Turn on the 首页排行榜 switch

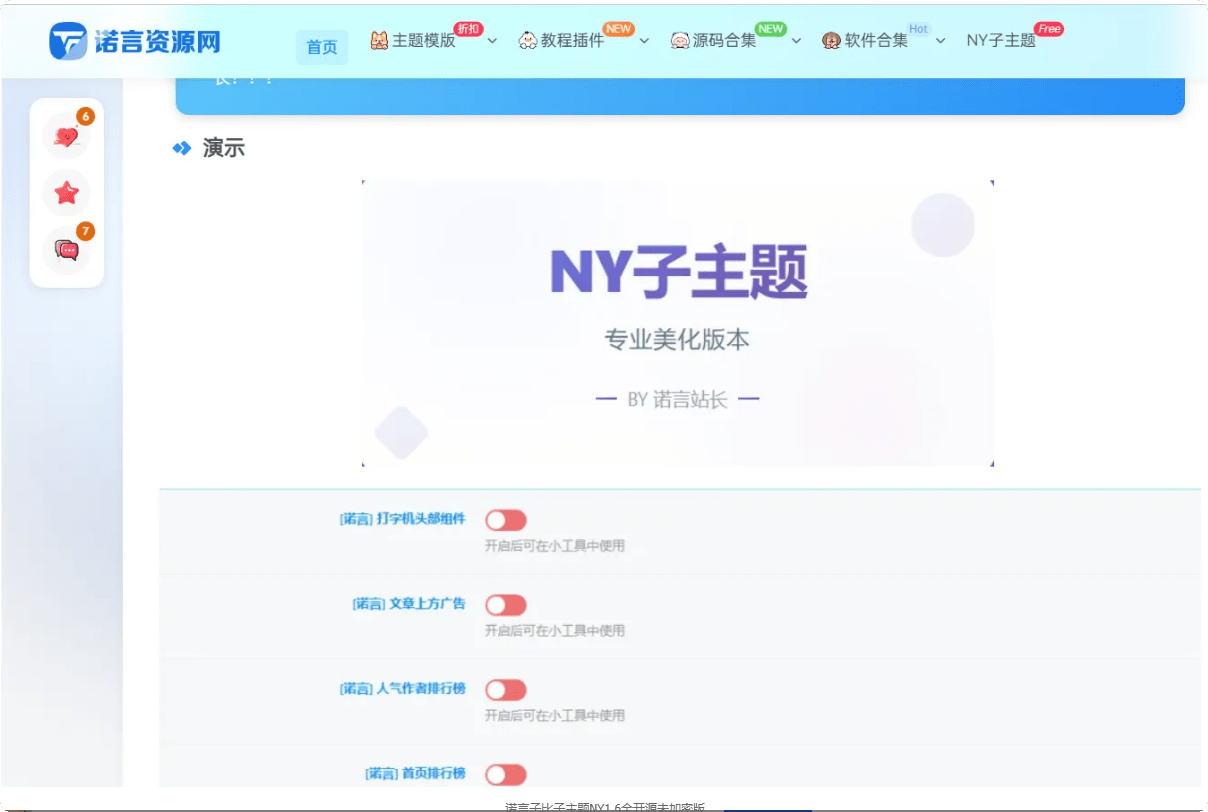click(506, 775)
